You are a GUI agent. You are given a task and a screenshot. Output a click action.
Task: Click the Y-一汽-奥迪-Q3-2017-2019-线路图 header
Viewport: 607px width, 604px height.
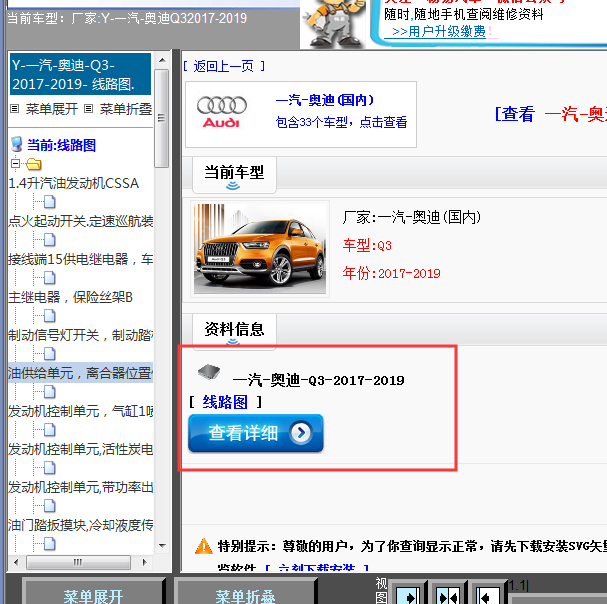point(81,74)
